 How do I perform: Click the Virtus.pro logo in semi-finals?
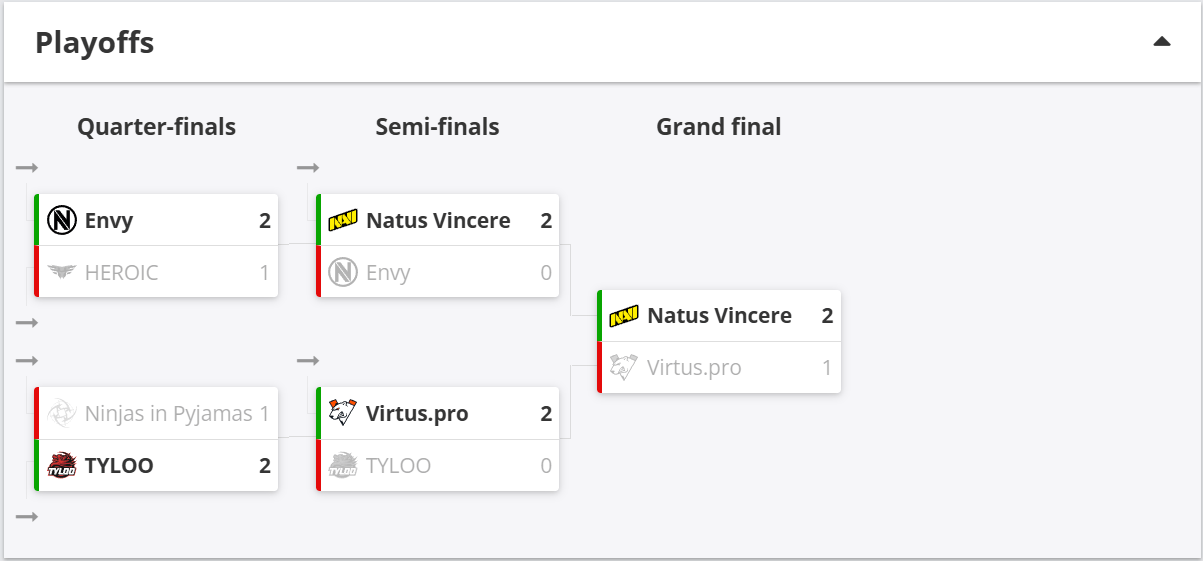tap(343, 414)
